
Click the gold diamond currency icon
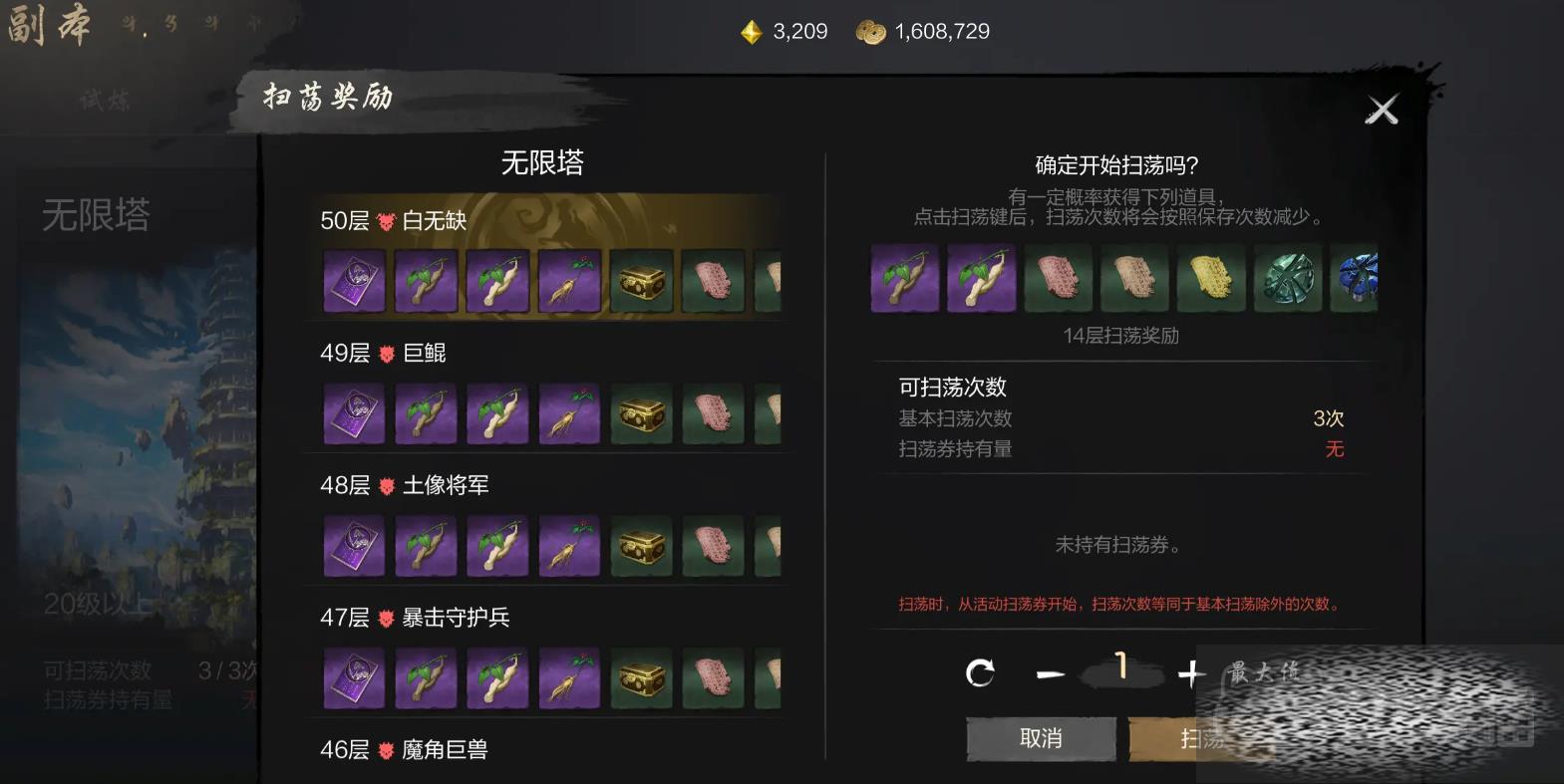(752, 33)
